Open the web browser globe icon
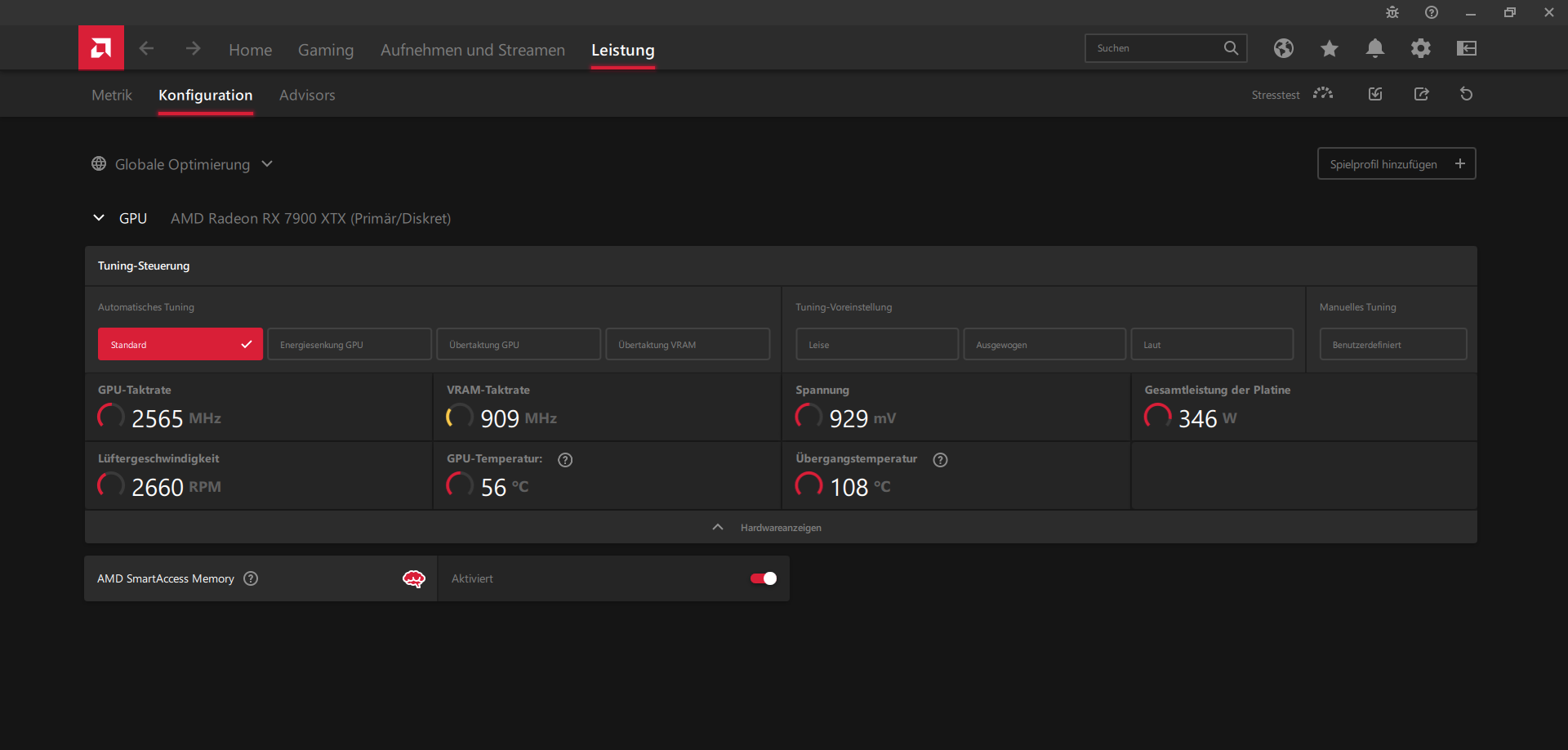Viewport: 1568px width, 750px height. (1284, 48)
